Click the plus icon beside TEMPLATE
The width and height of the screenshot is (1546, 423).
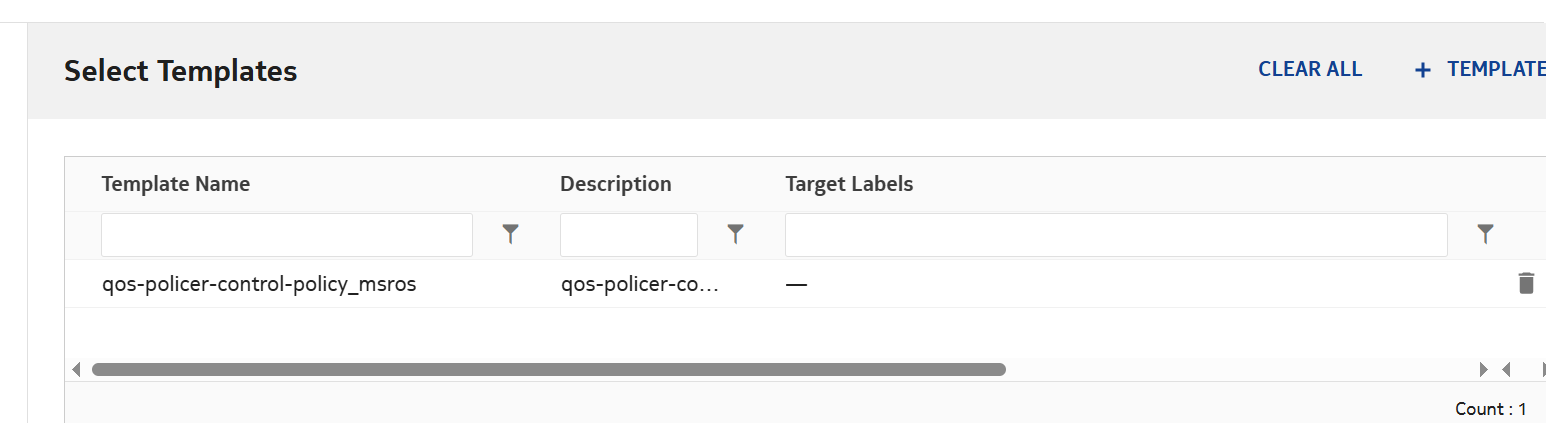coord(1423,70)
